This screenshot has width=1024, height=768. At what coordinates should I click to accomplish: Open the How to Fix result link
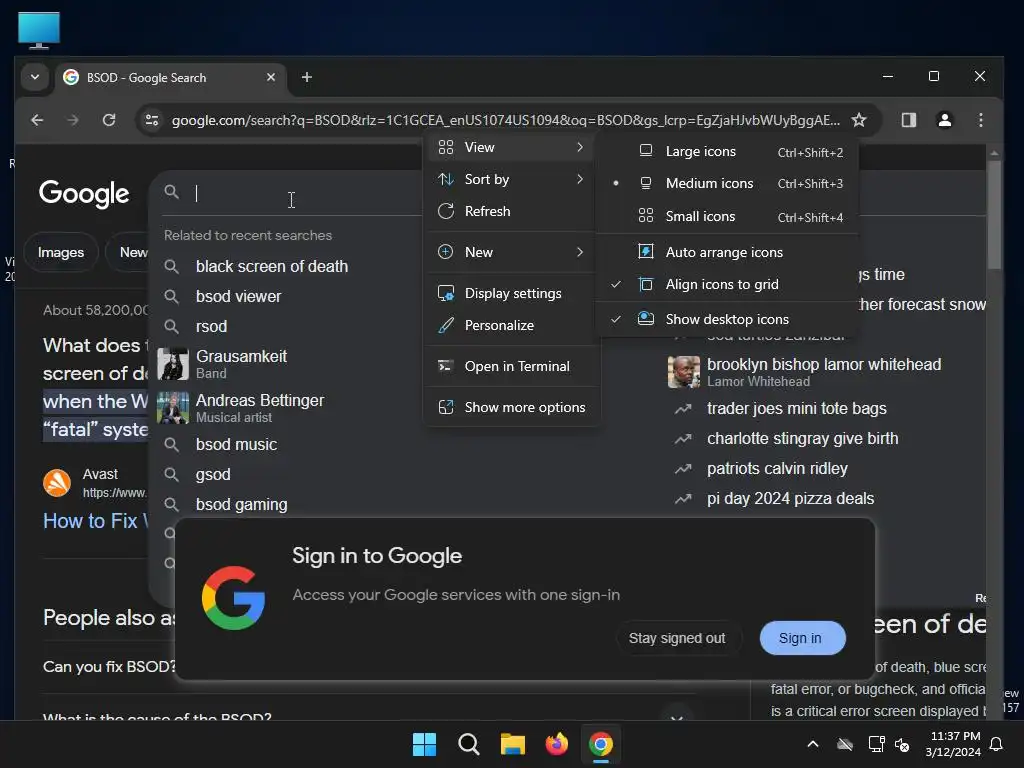pos(95,521)
